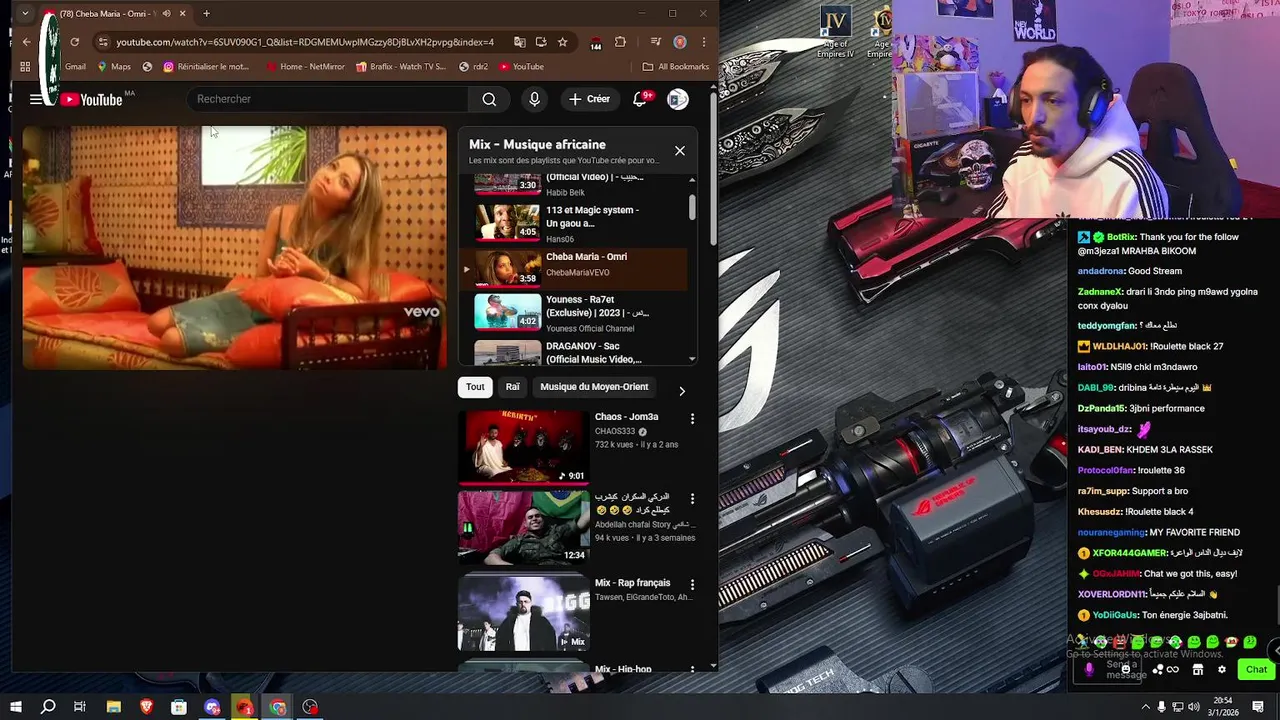Mute the Cheba Maria tab audio icon

[x=166, y=14]
